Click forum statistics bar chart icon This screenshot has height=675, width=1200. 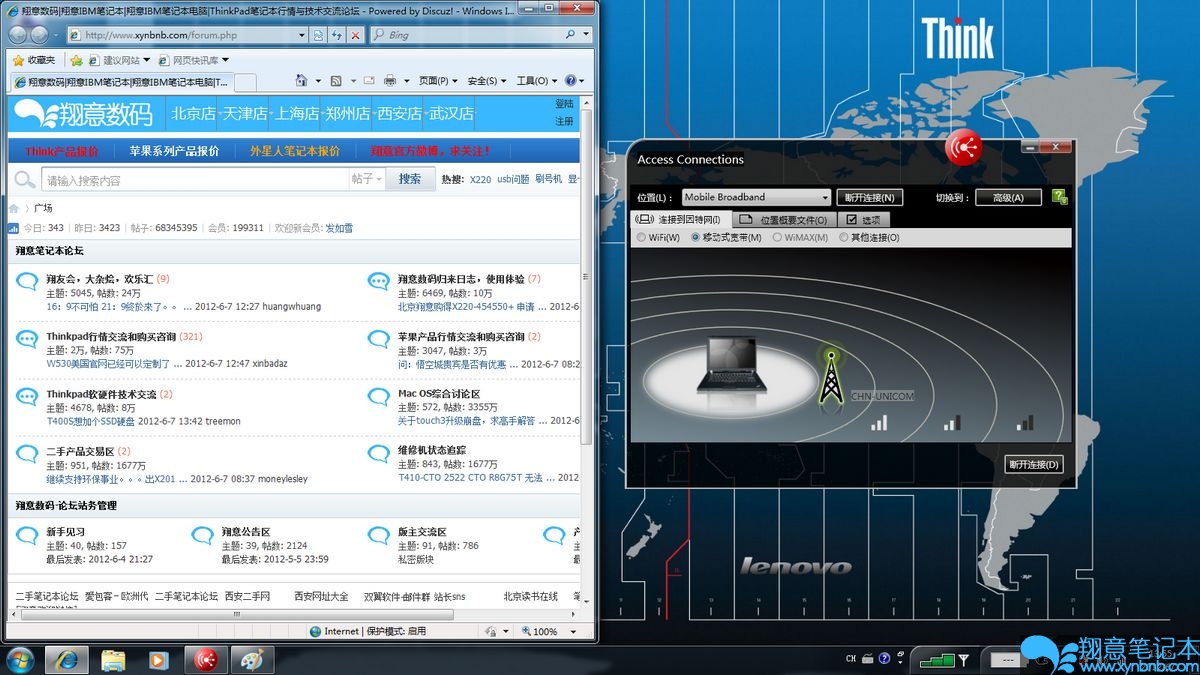[14, 228]
